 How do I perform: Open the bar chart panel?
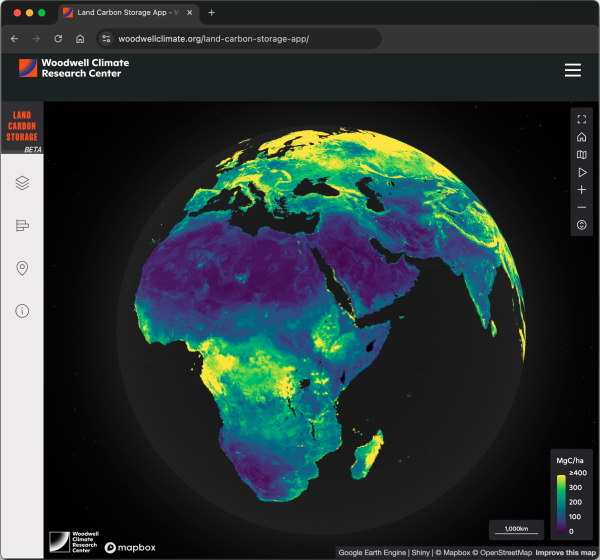(x=22, y=225)
